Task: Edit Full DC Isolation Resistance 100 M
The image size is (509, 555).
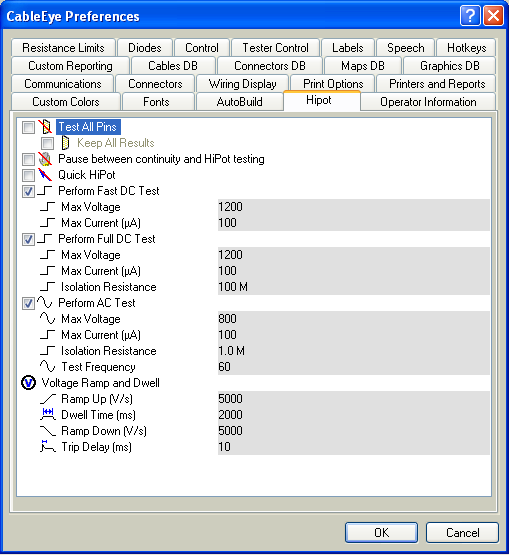Action: [x=354, y=287]
